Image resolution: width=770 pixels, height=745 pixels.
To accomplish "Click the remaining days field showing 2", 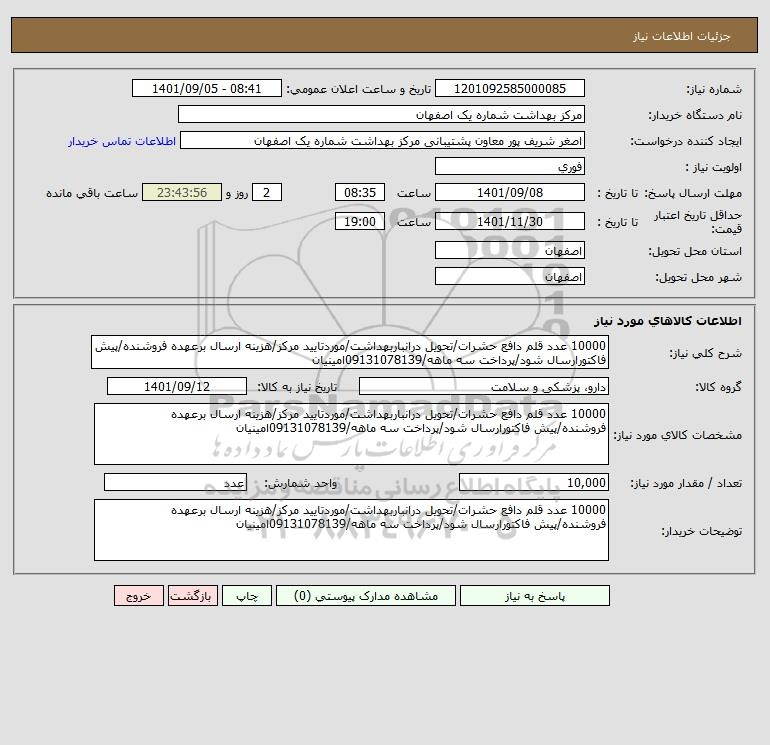I will [267, 193].
